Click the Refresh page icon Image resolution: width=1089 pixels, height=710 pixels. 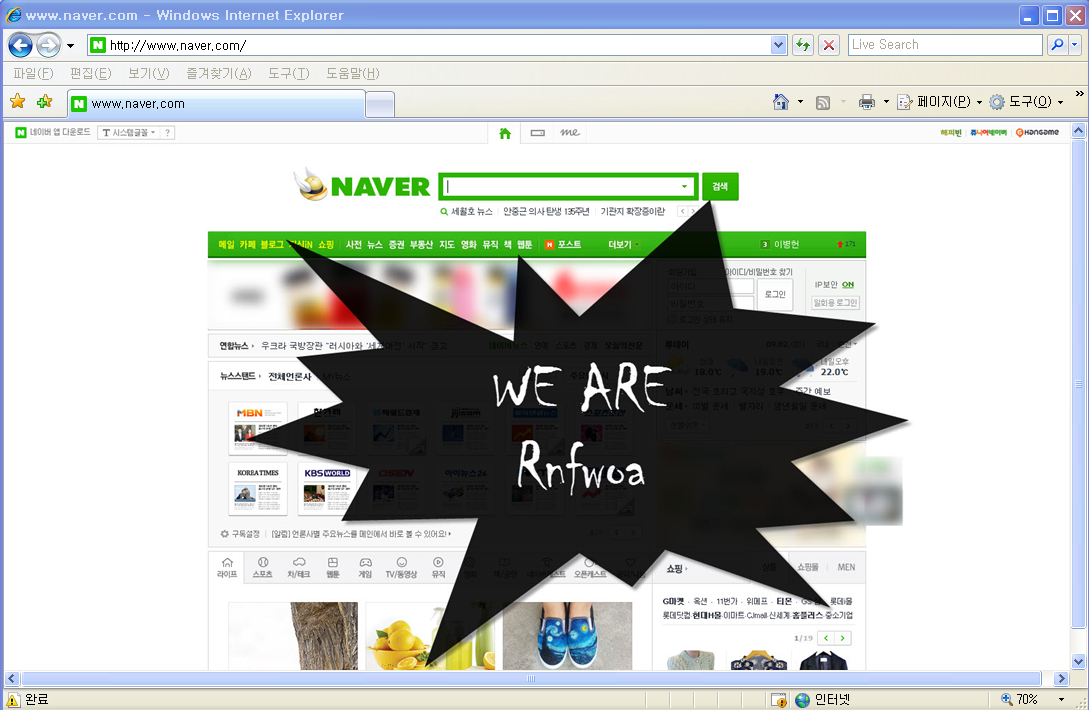[804, 46]
